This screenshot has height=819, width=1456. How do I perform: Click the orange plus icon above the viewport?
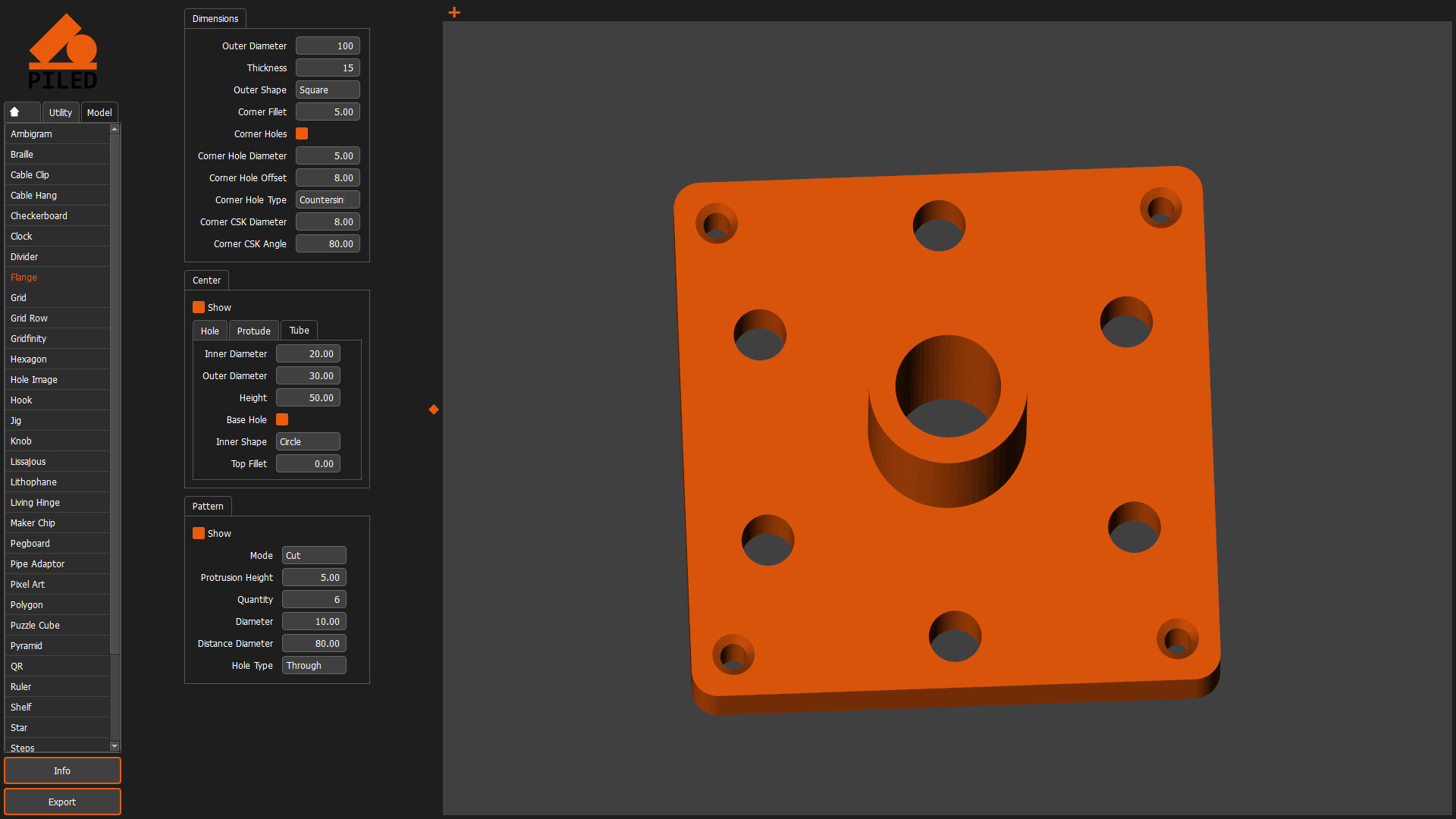[x=453, y=12]
